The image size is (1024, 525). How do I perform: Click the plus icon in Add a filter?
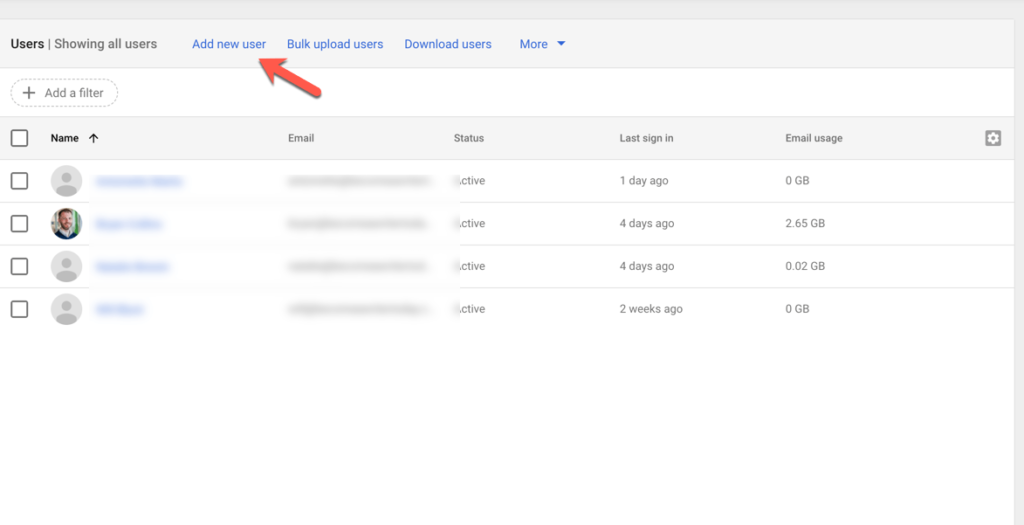pos(29,93)
